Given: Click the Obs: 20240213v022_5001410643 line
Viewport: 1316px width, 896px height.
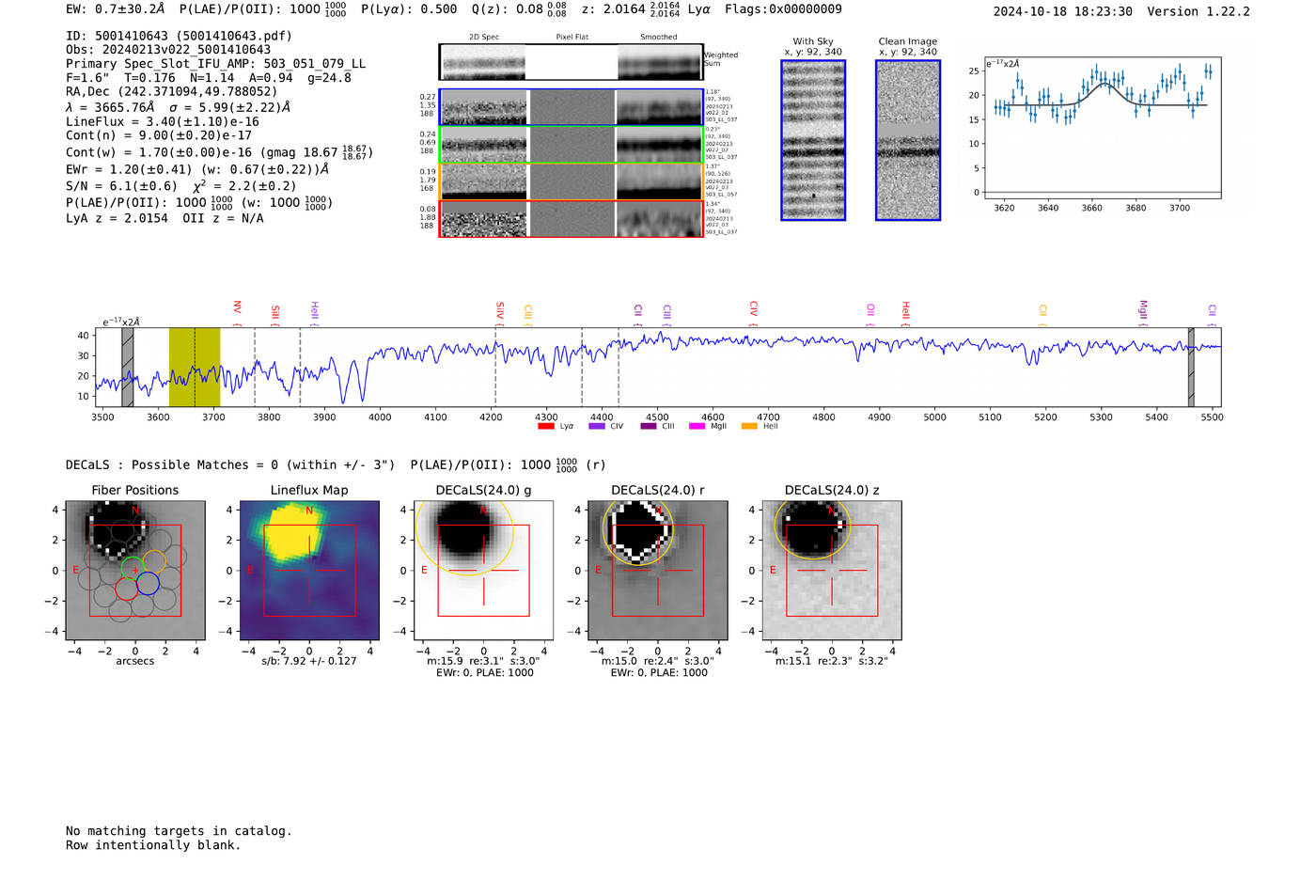Looking at the screenshot, I should coord(168,50).
